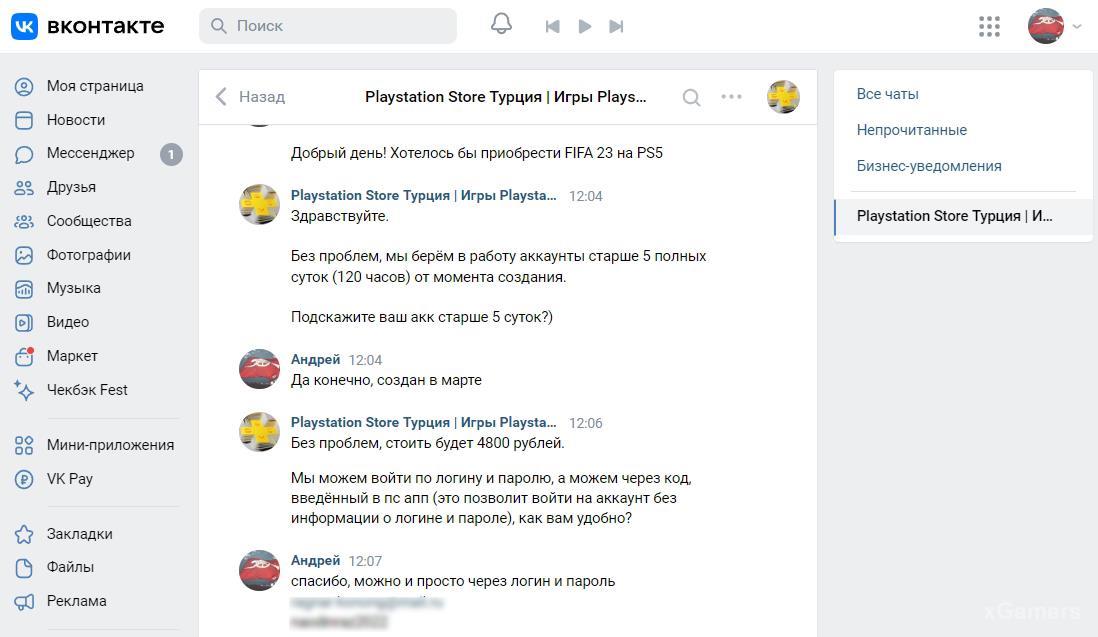Viewport: 1098px width, 637px height.
Task: Open VK Pay
Action: [70, 479]
